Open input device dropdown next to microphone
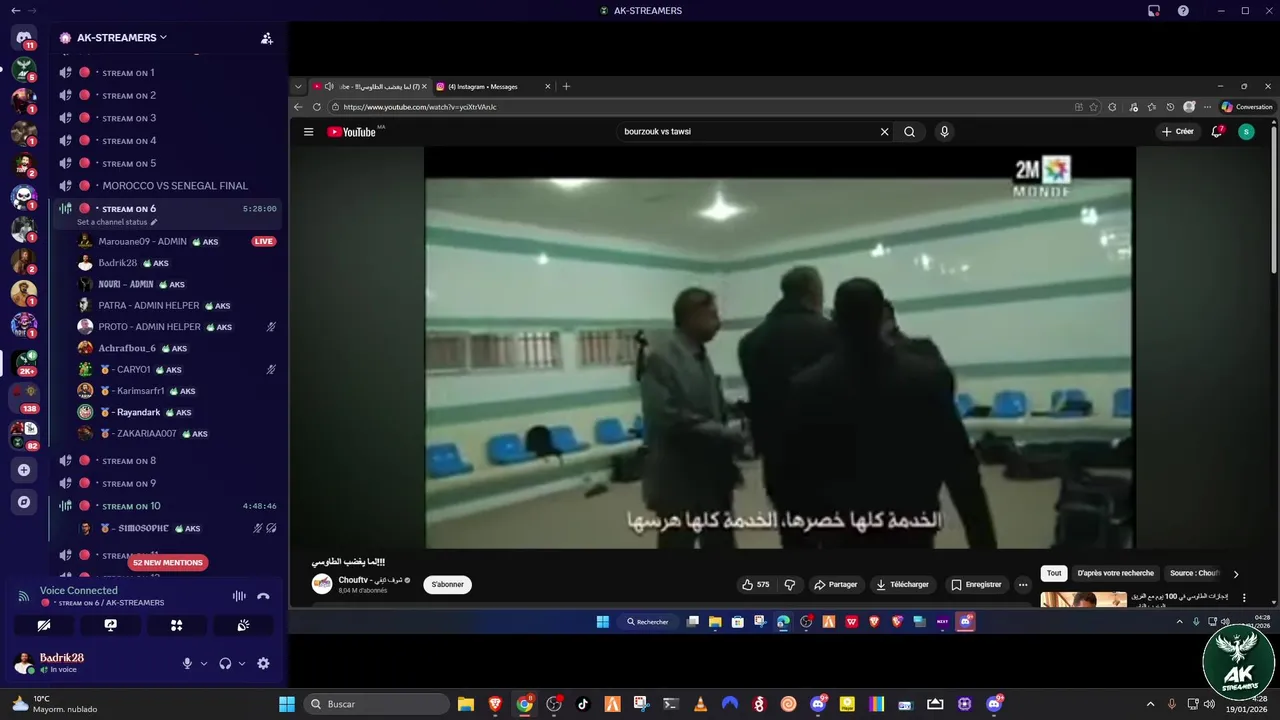The width and height of the screenshot is (1280, 720). click(204, 663)
